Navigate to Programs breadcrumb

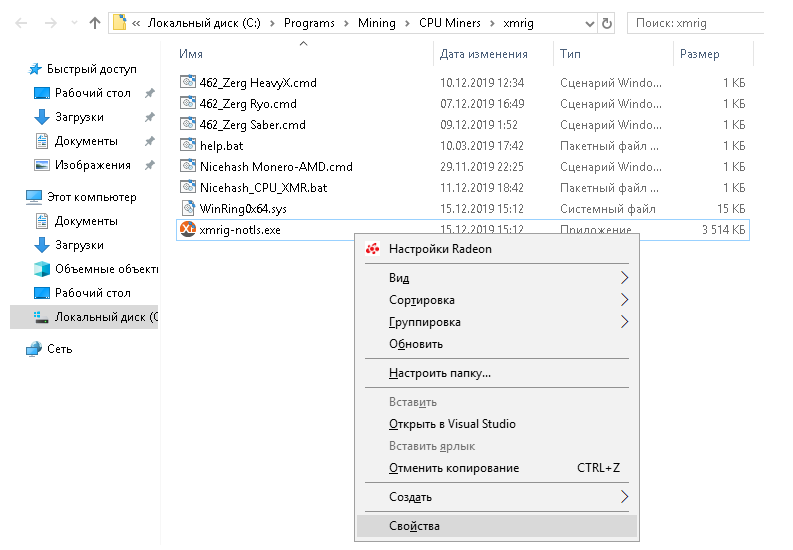(309, 23)
